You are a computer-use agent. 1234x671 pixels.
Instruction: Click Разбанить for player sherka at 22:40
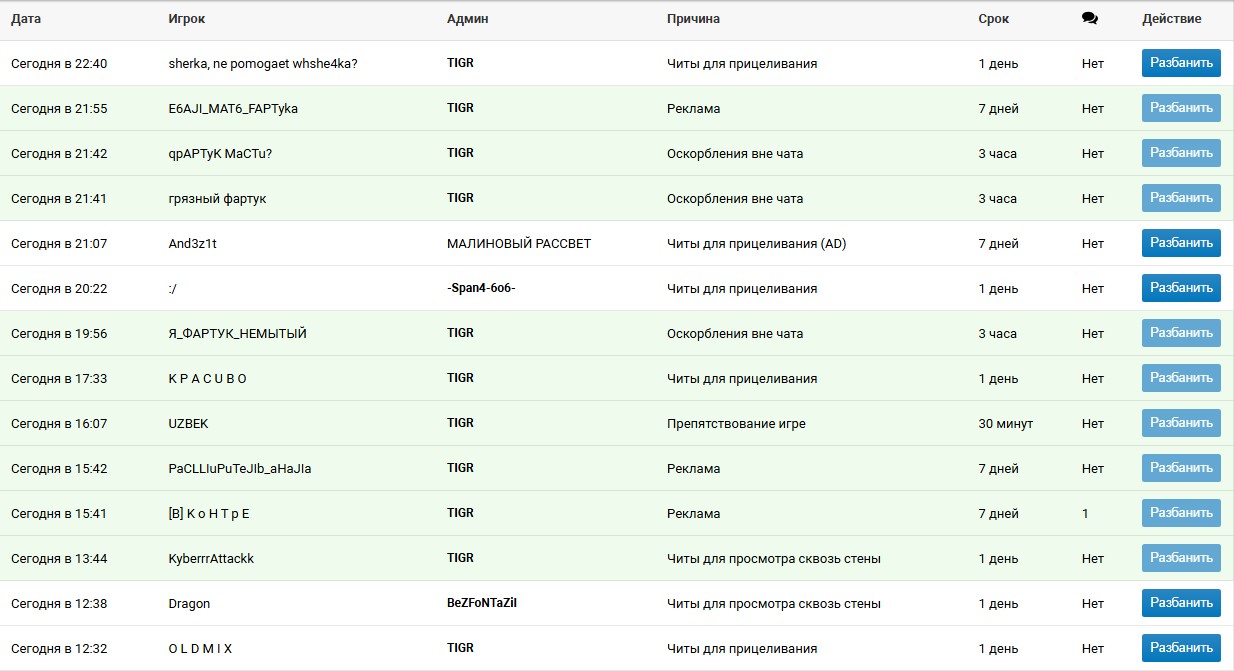point(1181,63)
